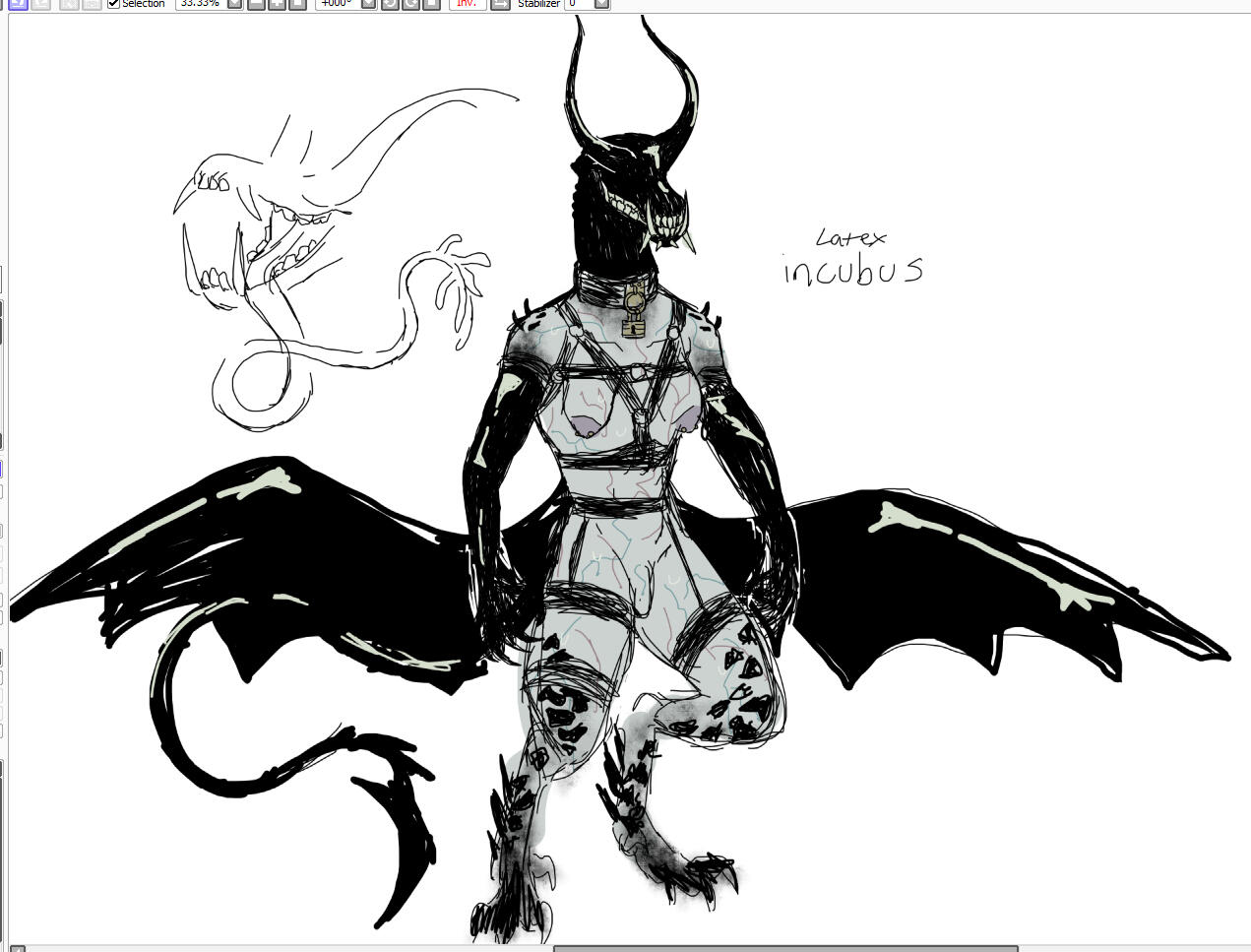Click the zoom percentage field showing 33.33%
Image resolution: width=1251 pixels, height=952 pixels.
[x=200, y=3]
